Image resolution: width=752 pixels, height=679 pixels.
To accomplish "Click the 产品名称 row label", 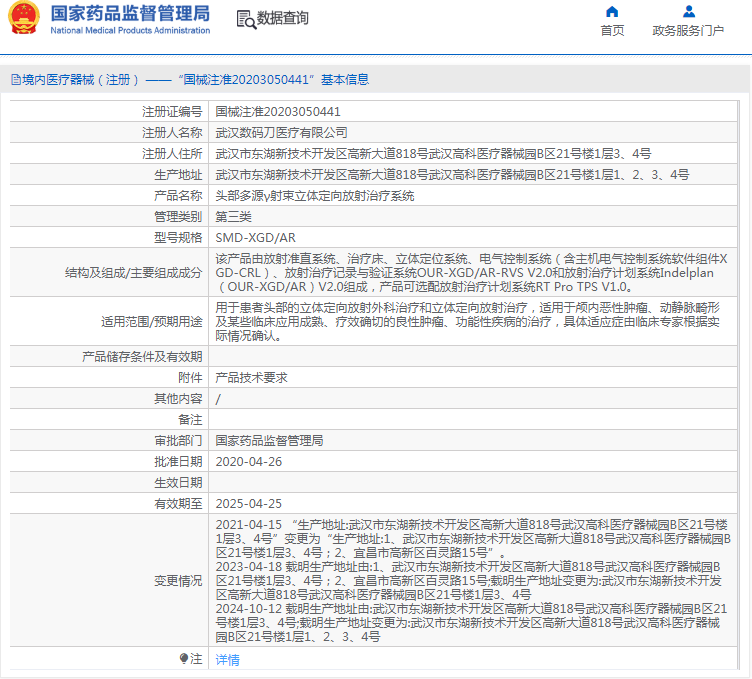I will pos(178,196).
